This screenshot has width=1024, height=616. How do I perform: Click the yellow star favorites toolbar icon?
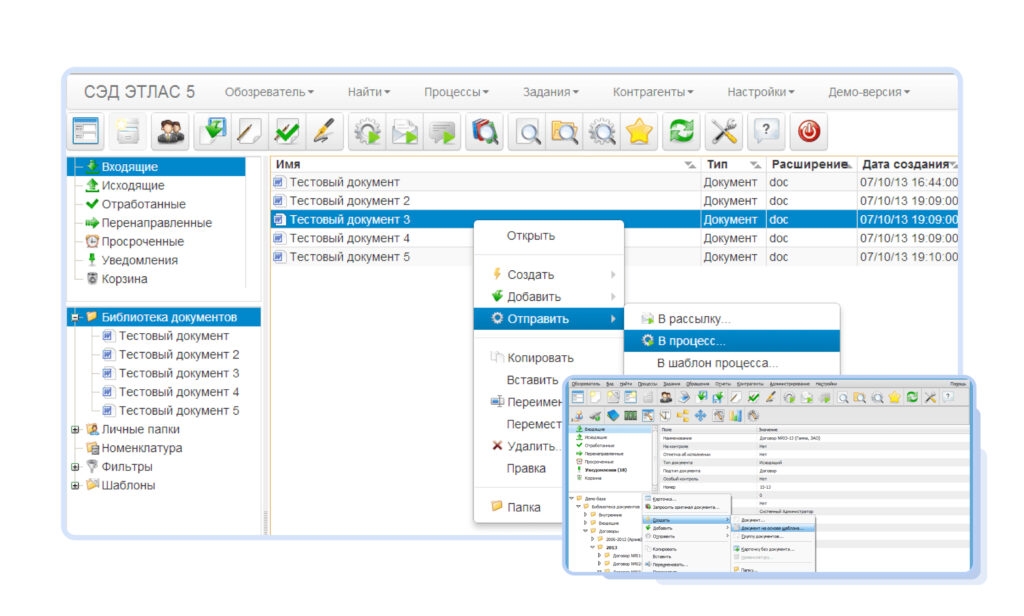point(639,131)
